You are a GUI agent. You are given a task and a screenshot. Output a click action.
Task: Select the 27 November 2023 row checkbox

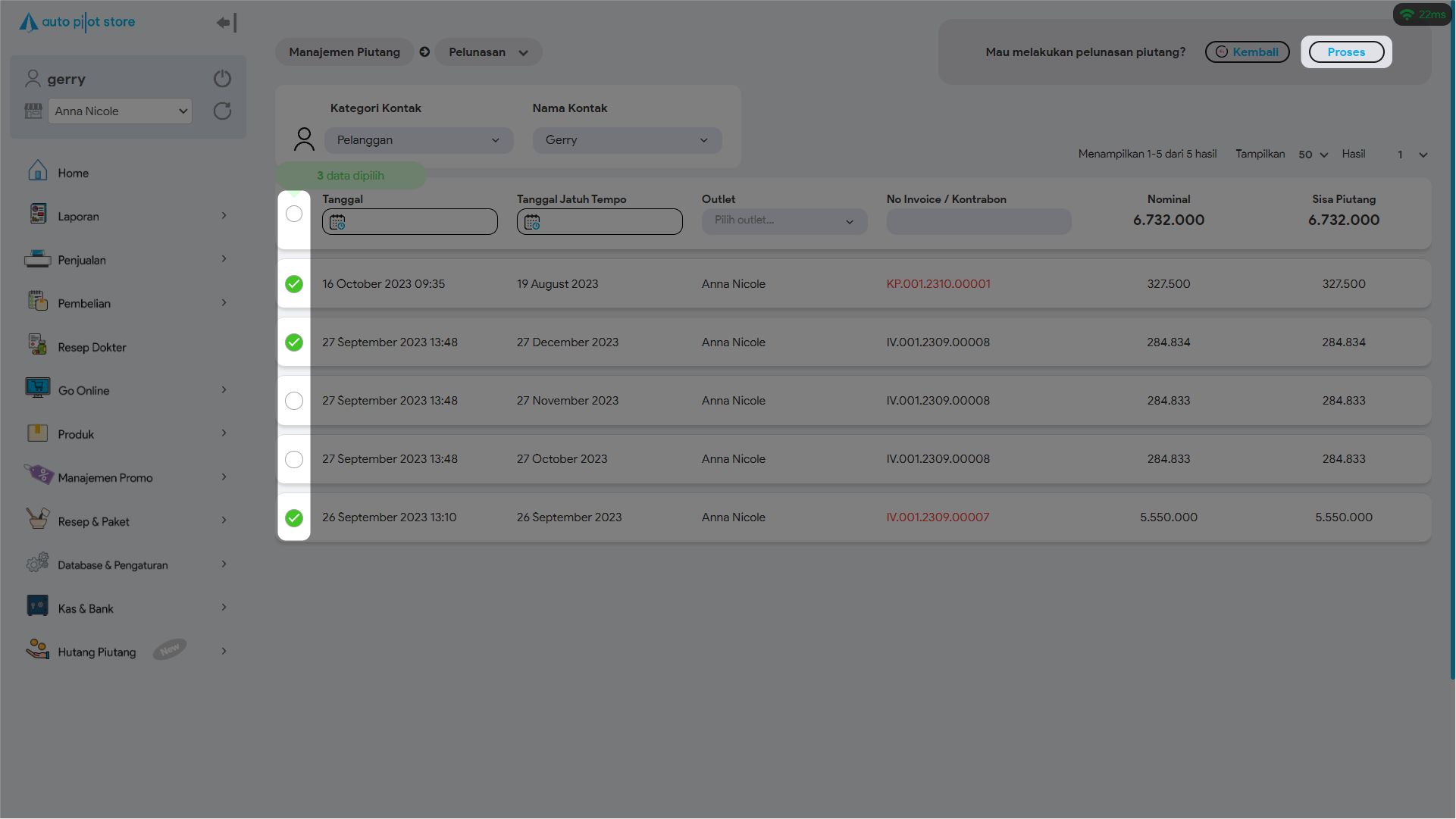294,401
